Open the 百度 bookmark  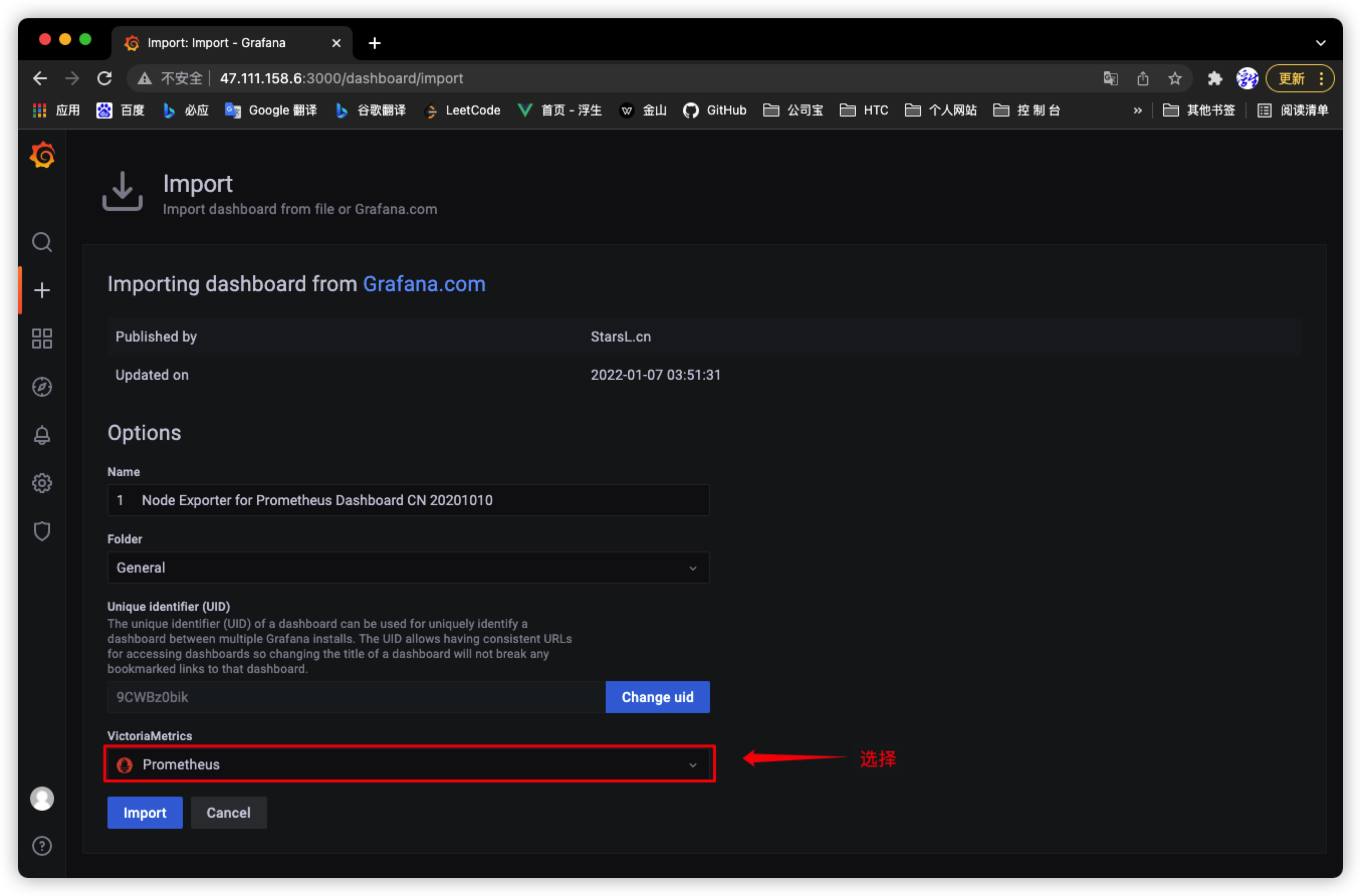[x=120, y=110]
